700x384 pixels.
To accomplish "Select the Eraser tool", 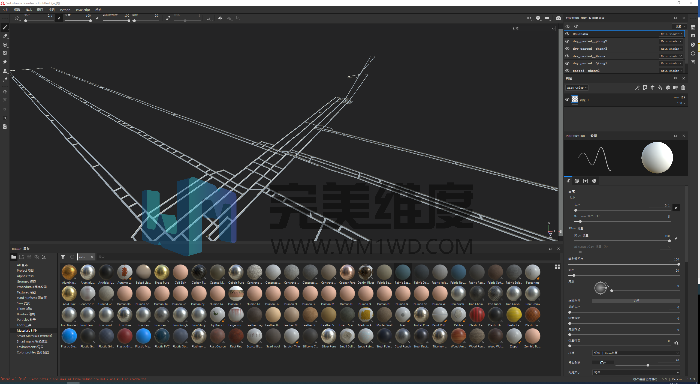I will click(x=5, y=36).
